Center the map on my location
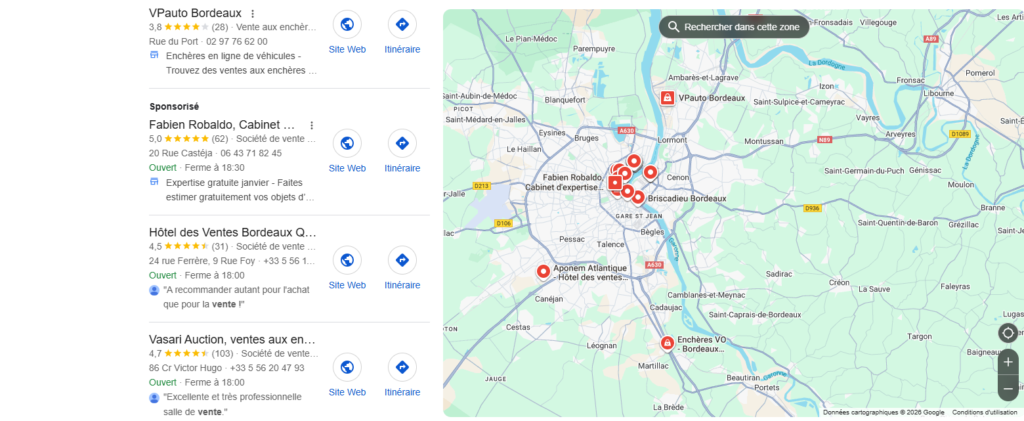 click(1008, 333)
